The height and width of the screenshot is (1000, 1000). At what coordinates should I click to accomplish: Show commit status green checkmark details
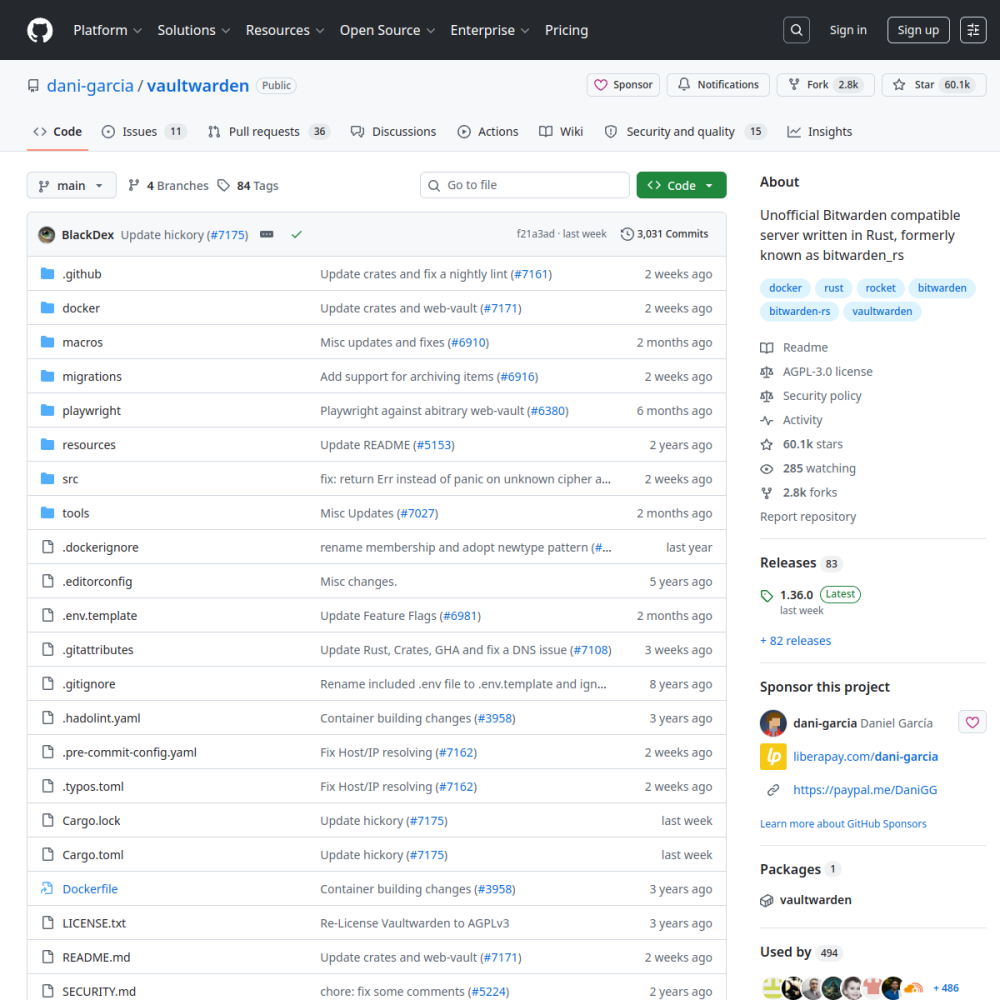[x=297, y=234]
